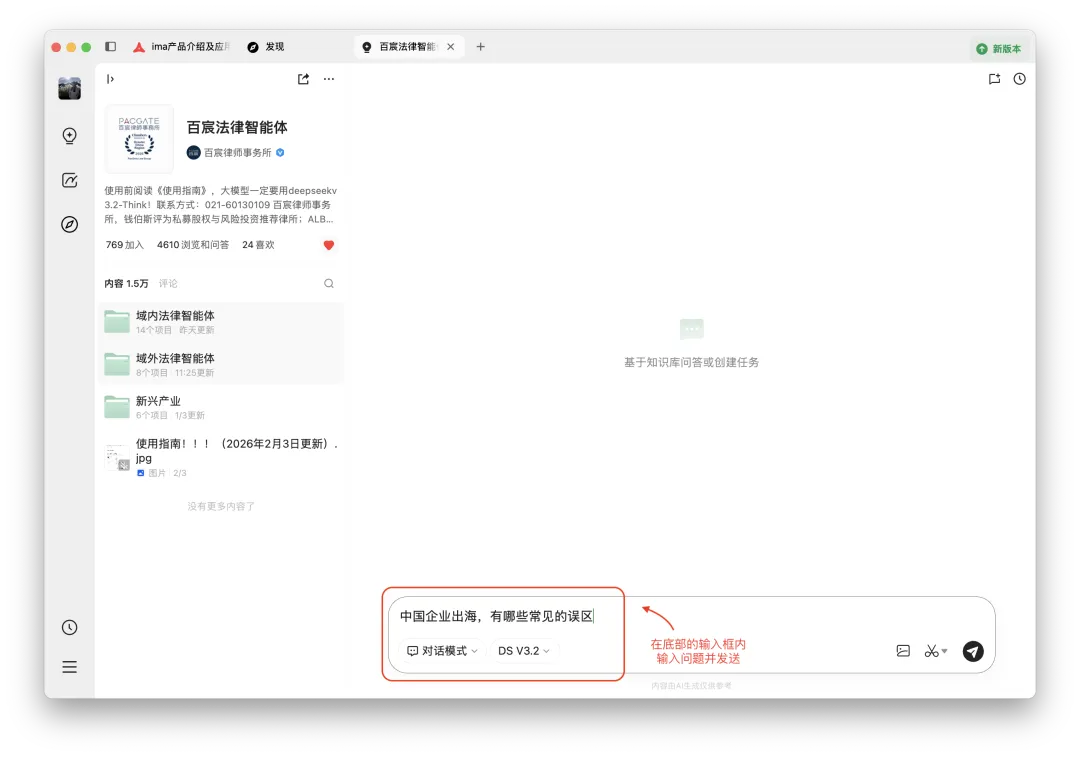The width and height of the screenshot is (1080, 757).
Task: Attach an image via picture icon
Action: 903,651
